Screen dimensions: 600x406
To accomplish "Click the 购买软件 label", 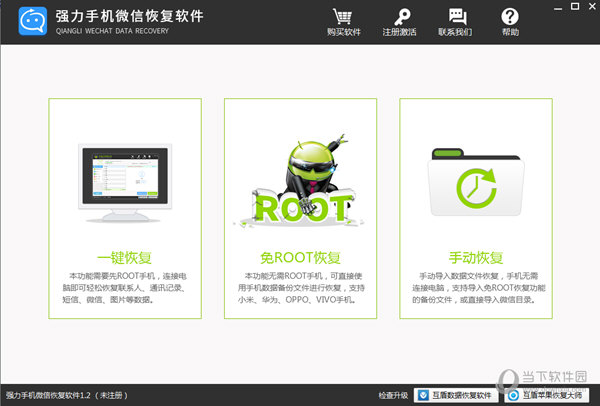I will (344, 32).
